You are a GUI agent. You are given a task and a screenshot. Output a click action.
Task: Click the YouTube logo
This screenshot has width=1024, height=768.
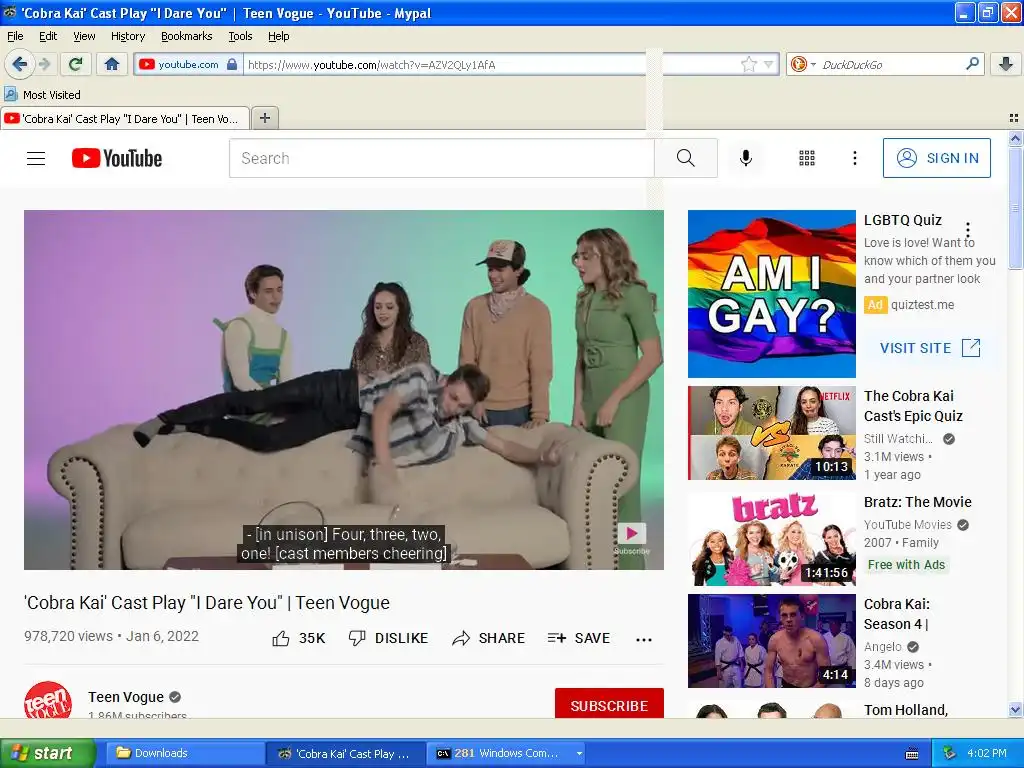(117, 158)
